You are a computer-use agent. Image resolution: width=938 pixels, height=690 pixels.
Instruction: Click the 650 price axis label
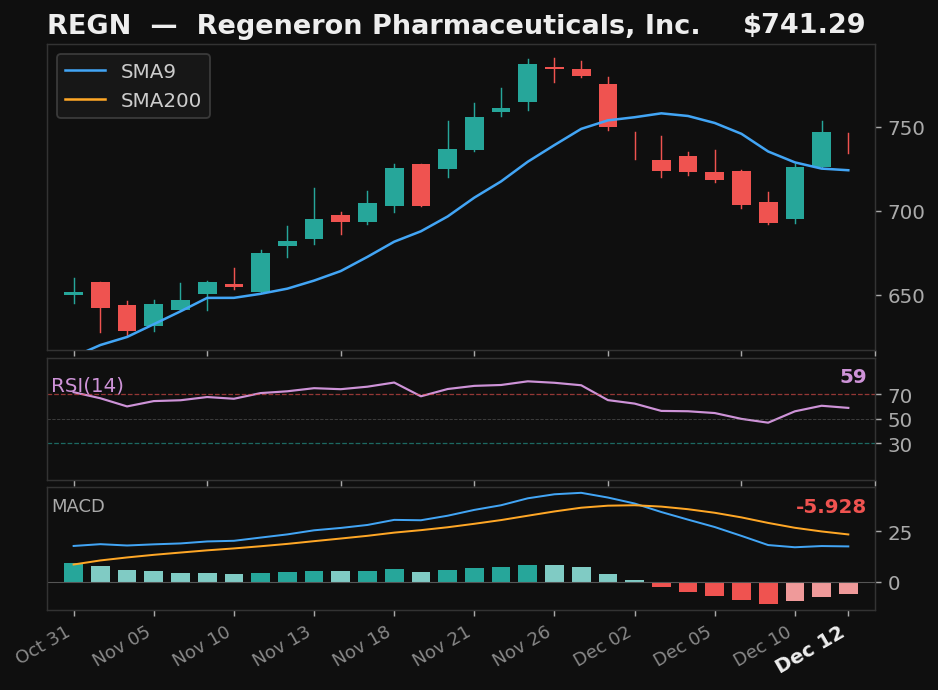click(x=907, y=296)
